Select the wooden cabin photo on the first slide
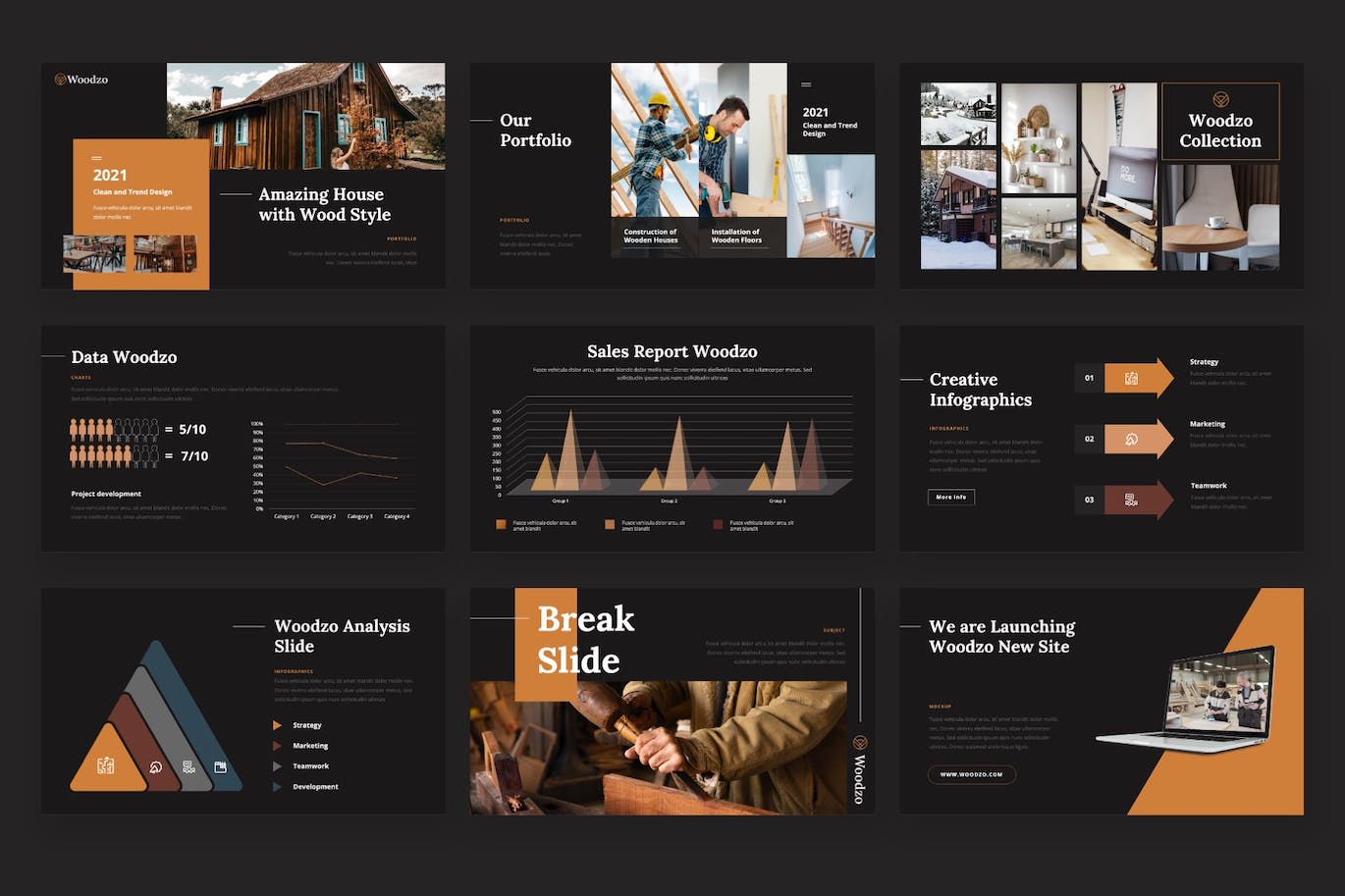The width and height of the screenshot is (1345, 896). (x=305, y=116)
